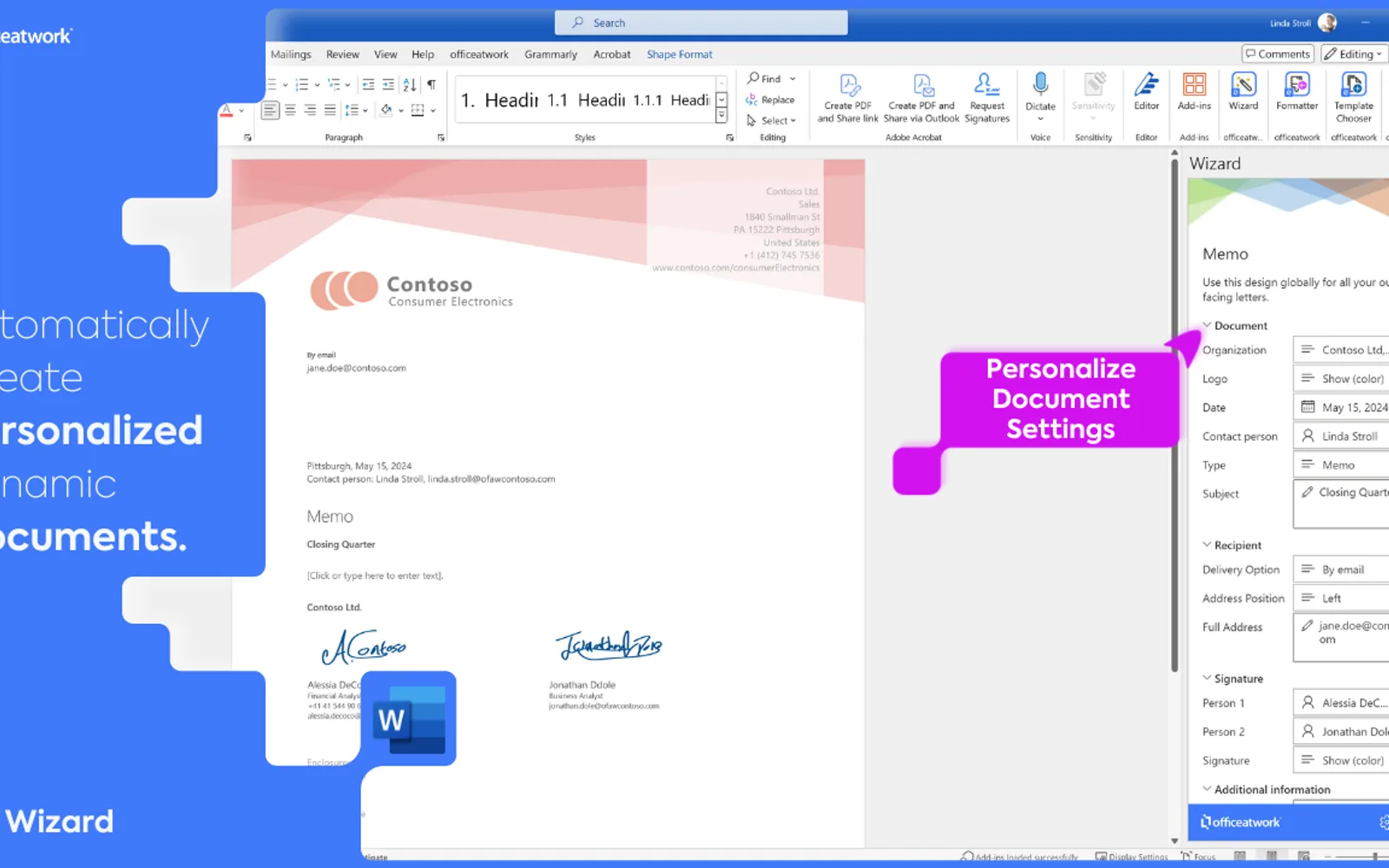Screen dimensions: 1389x868
Task: Click the Delivery Option By email field
Action: (1341, 569)
